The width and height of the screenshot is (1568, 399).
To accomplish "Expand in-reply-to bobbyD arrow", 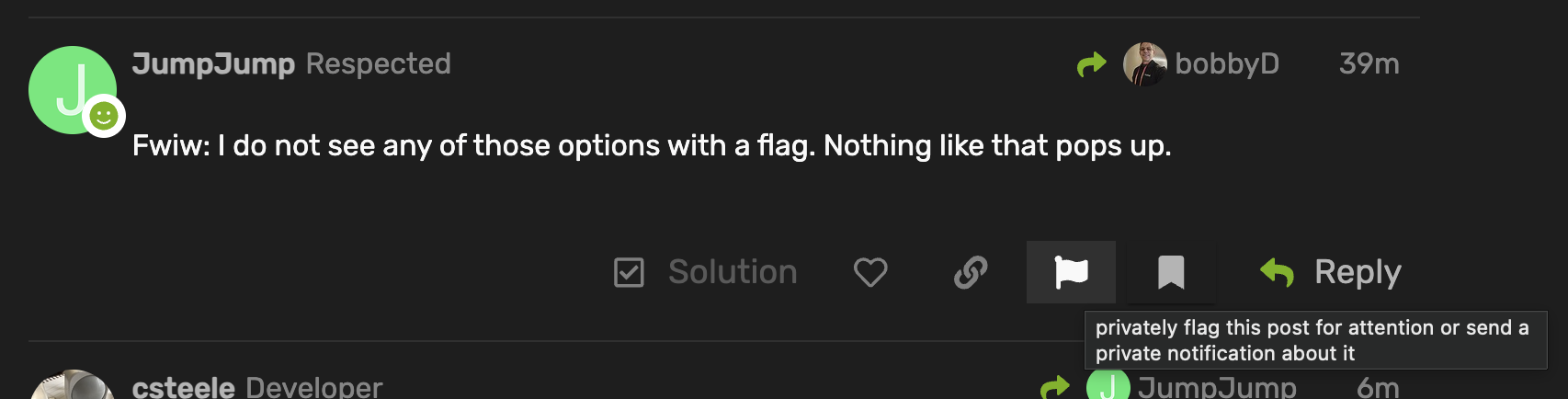I will click(x=1091, y=64).
